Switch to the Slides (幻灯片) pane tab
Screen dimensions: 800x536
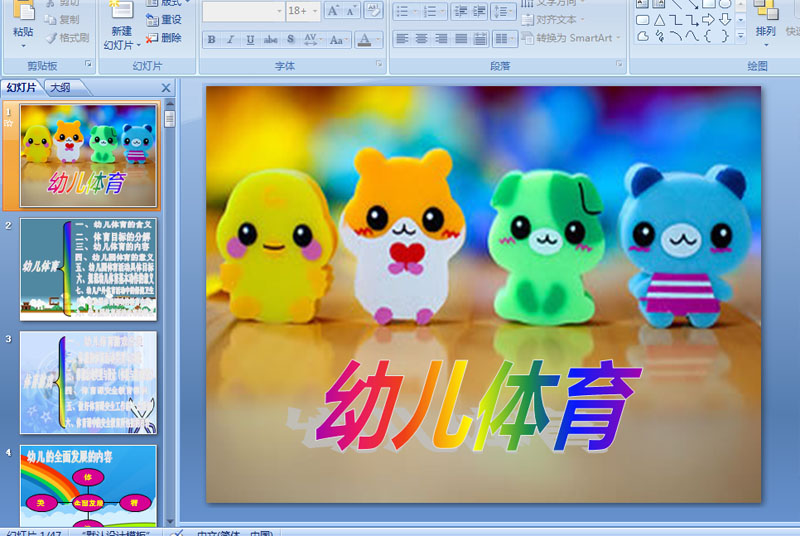(x=22, y=88)
